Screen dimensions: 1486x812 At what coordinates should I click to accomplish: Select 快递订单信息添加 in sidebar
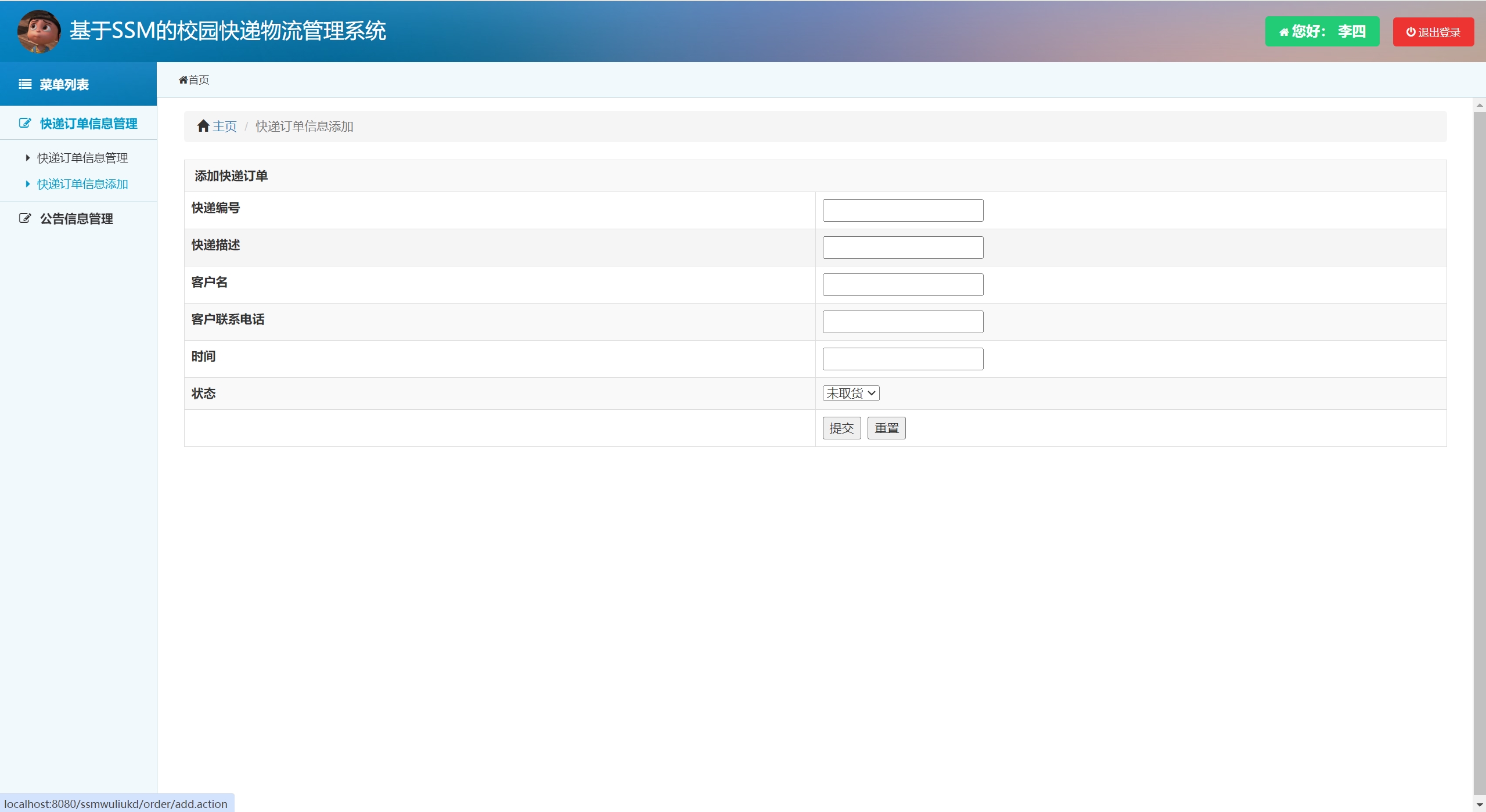coord(82,184)
